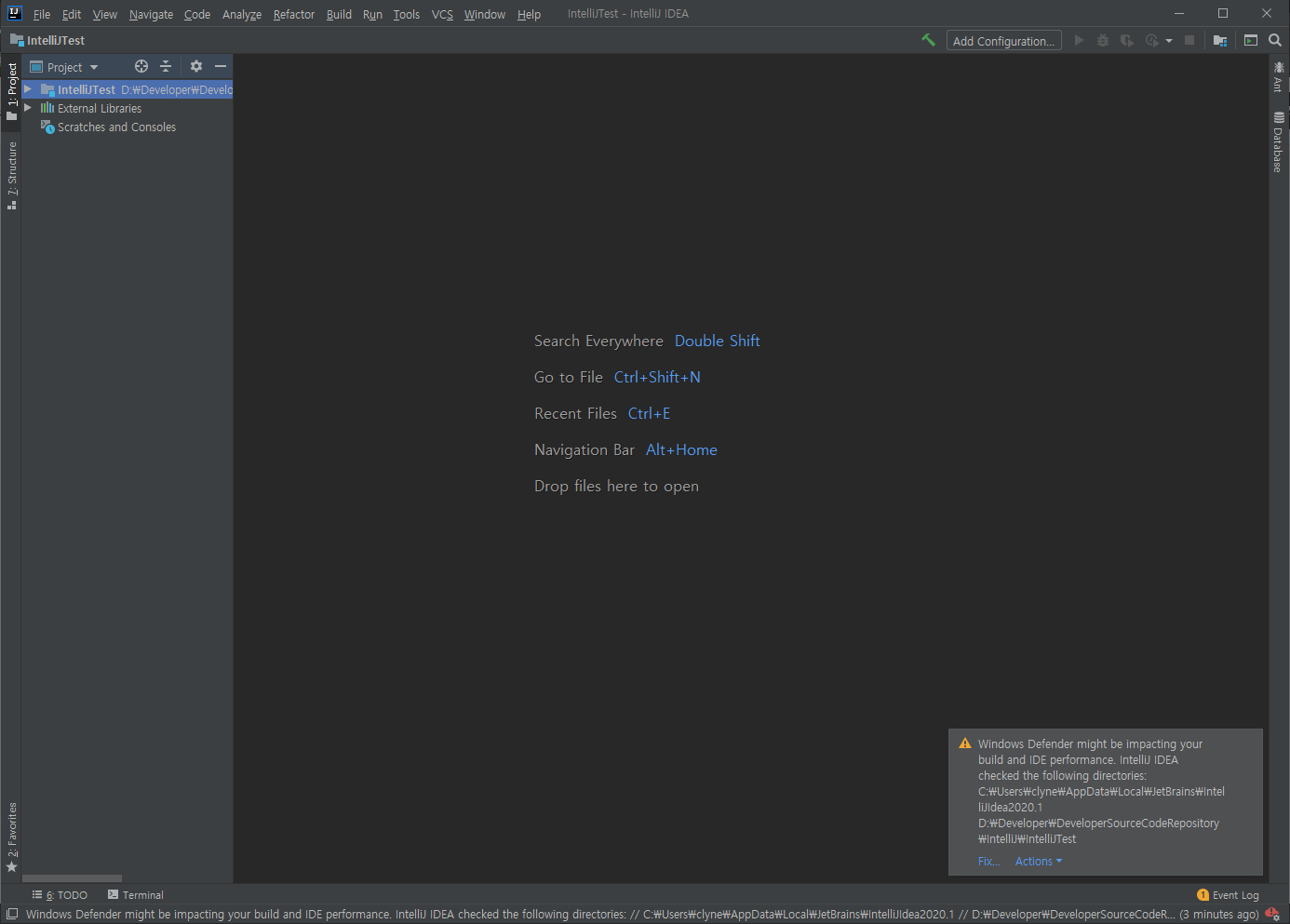Screen dimensions: 1290x924
Task: Open the Ant tool window
Action: (x=1279, y=77)
